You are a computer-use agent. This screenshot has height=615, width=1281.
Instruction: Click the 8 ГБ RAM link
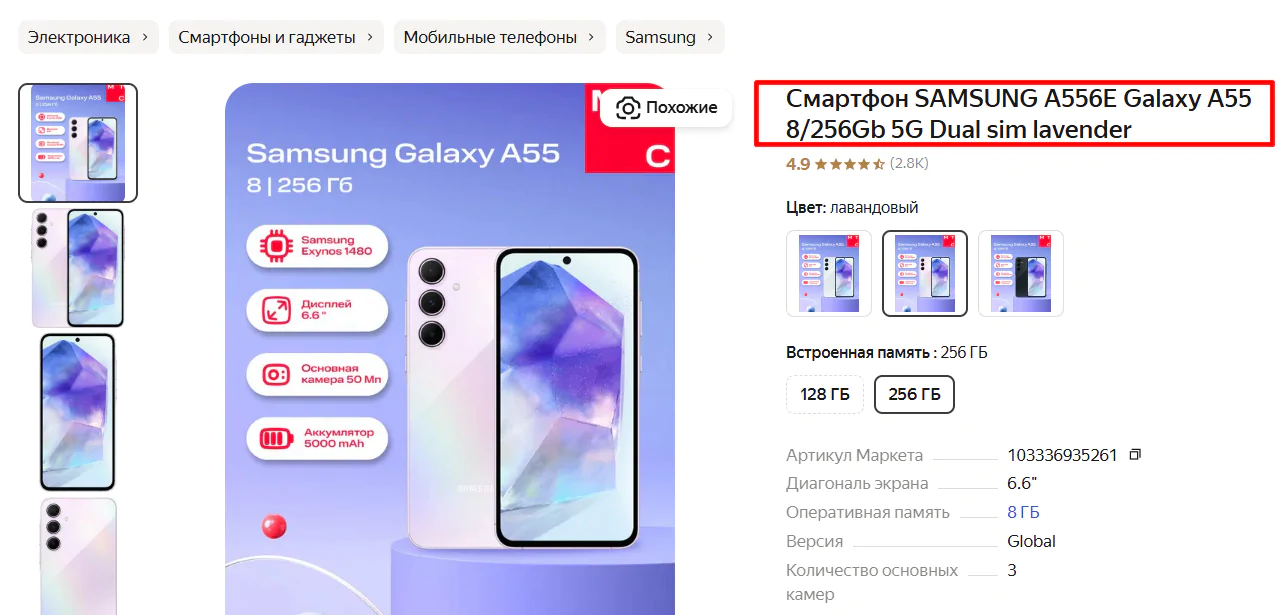click(x=1024, y=512)
